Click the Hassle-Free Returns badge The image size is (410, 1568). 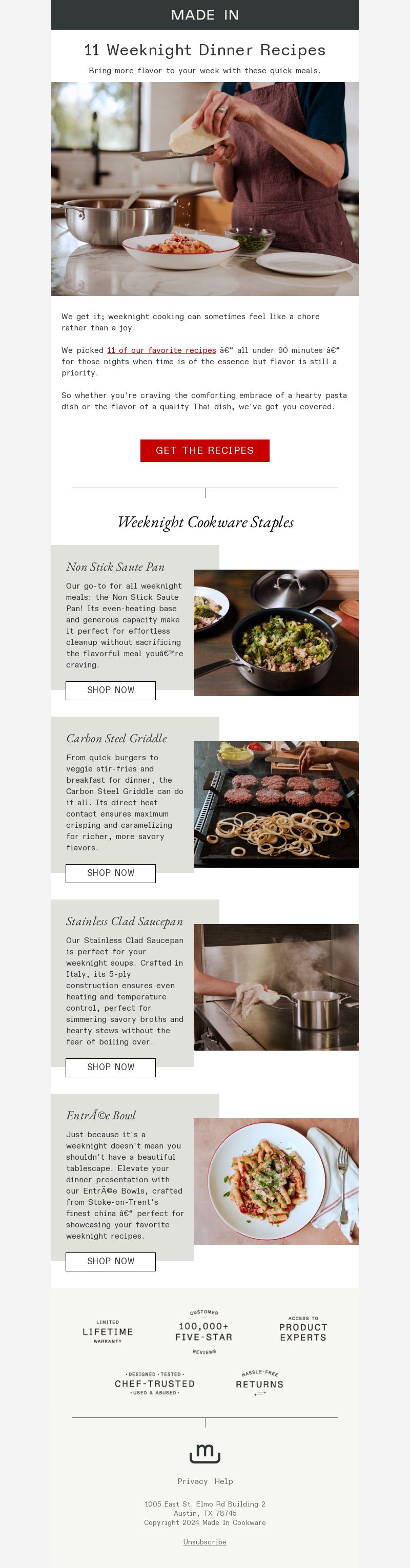pyautogui.click(x=259, y=1383)
